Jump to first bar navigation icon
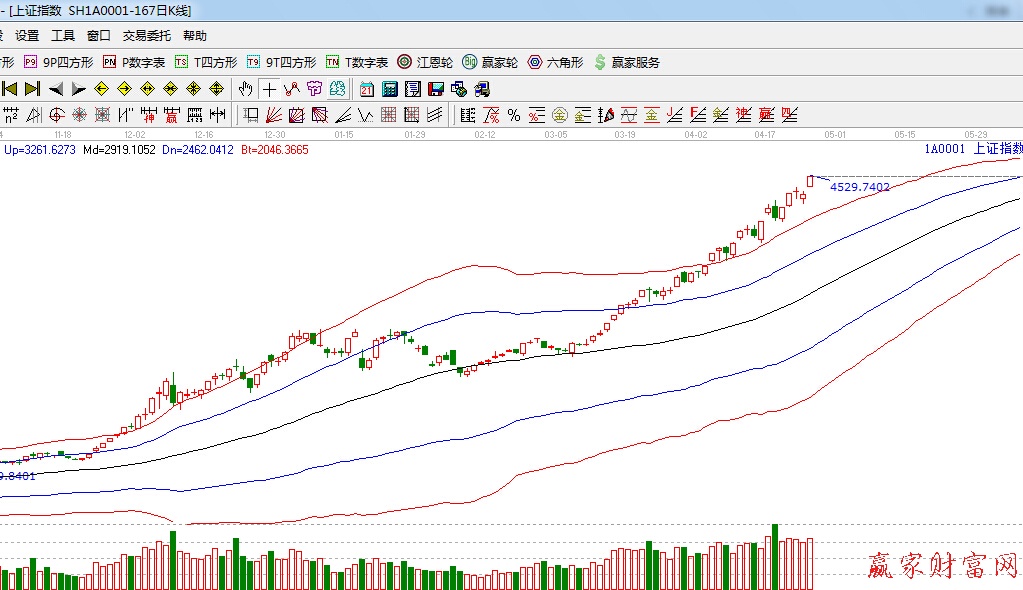Image resolution: width=1023 pixels, height=590 pixels. 10,88
